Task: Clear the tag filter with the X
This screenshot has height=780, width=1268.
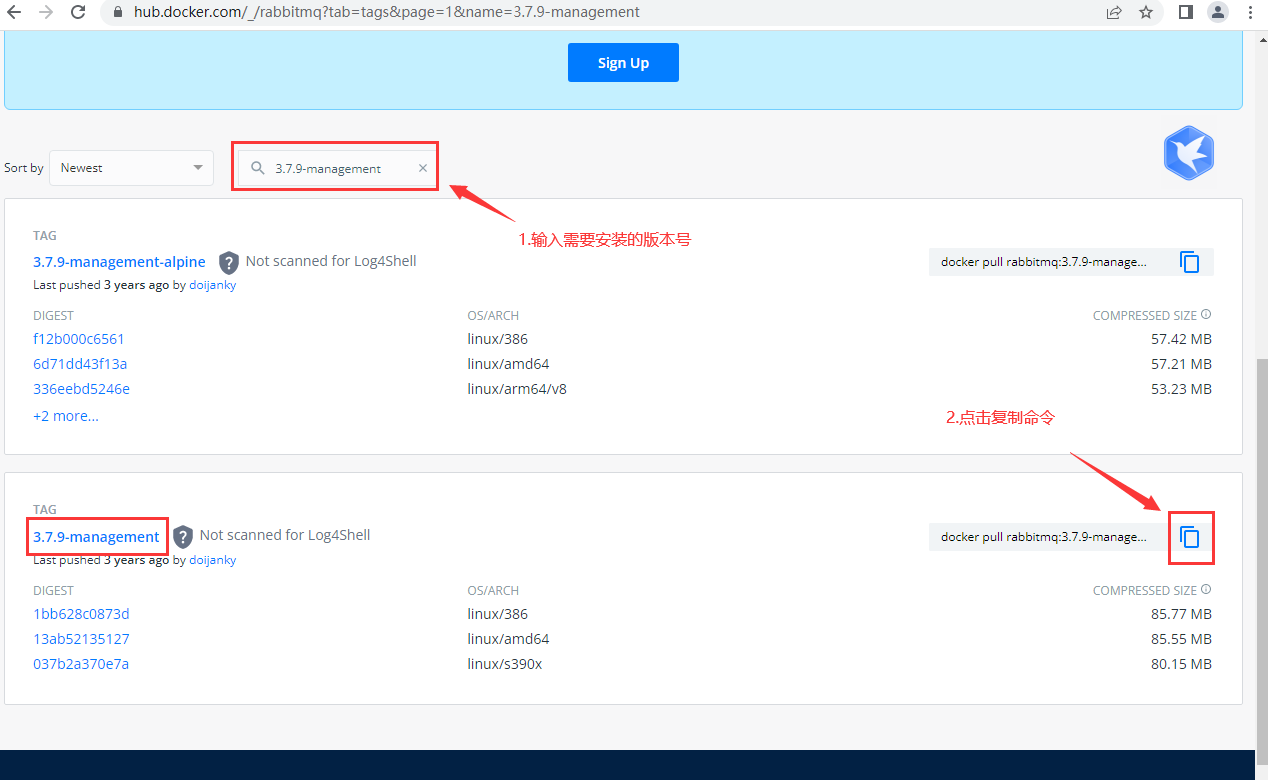Action: [x=423, y=168]
